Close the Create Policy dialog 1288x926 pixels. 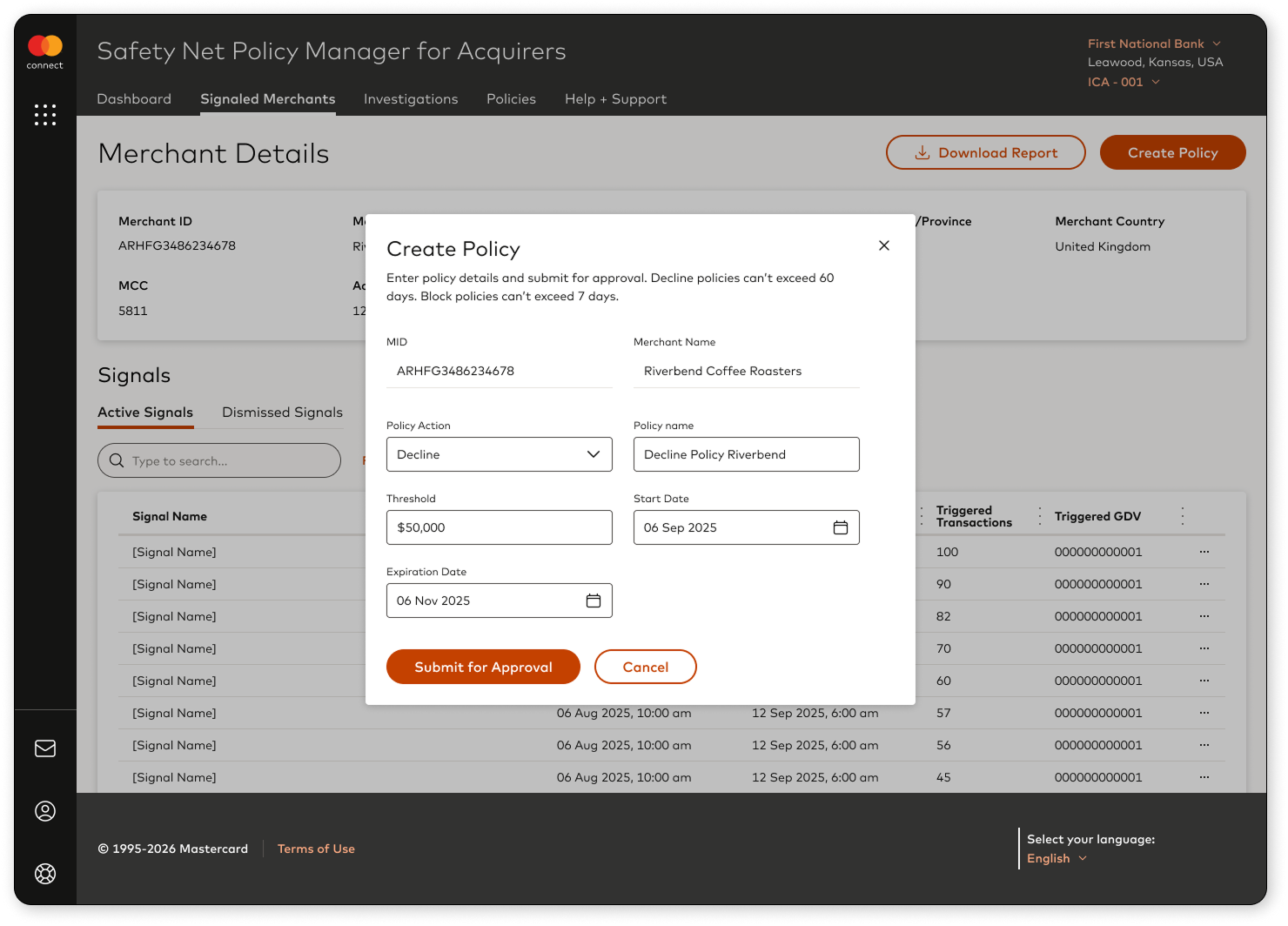coord(884,245)
